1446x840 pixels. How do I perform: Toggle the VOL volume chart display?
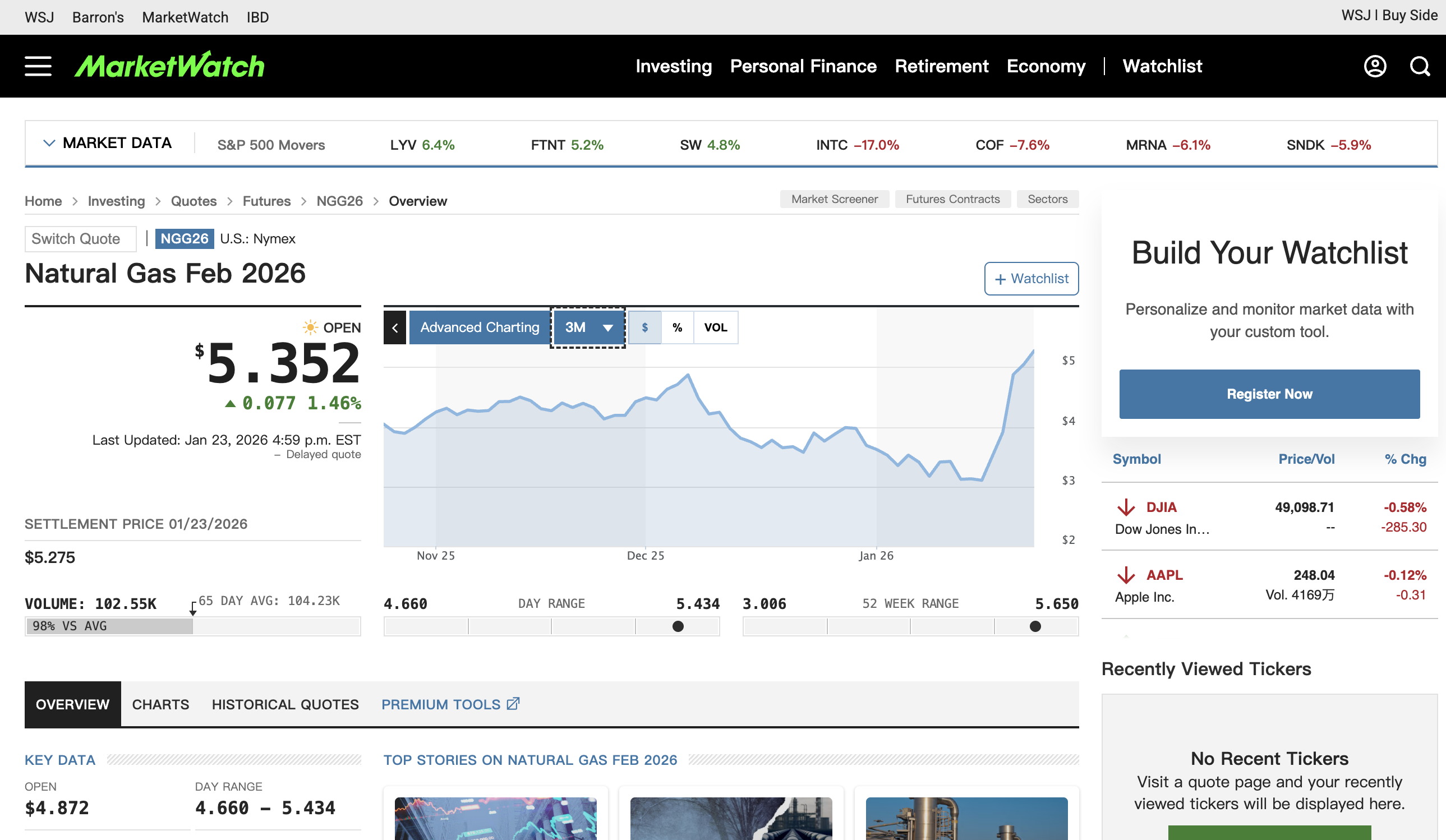click(x=715, y=327)
